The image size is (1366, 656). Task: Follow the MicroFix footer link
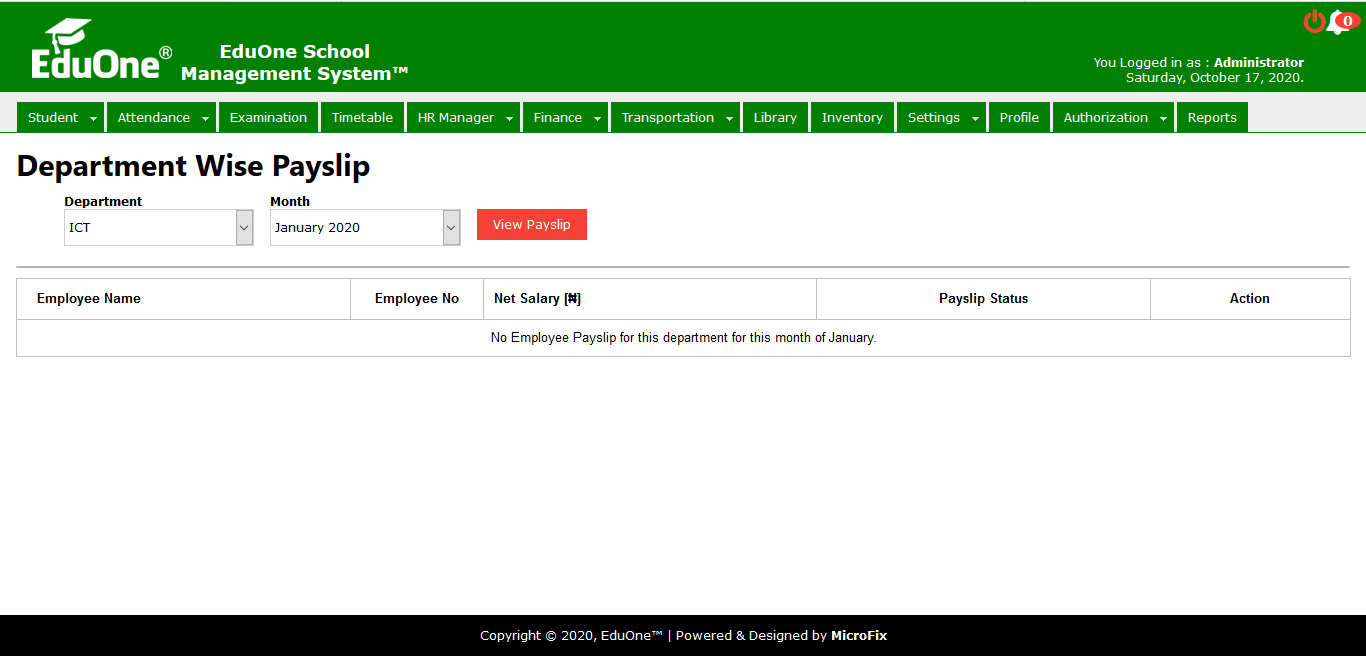tap(858, 635)
